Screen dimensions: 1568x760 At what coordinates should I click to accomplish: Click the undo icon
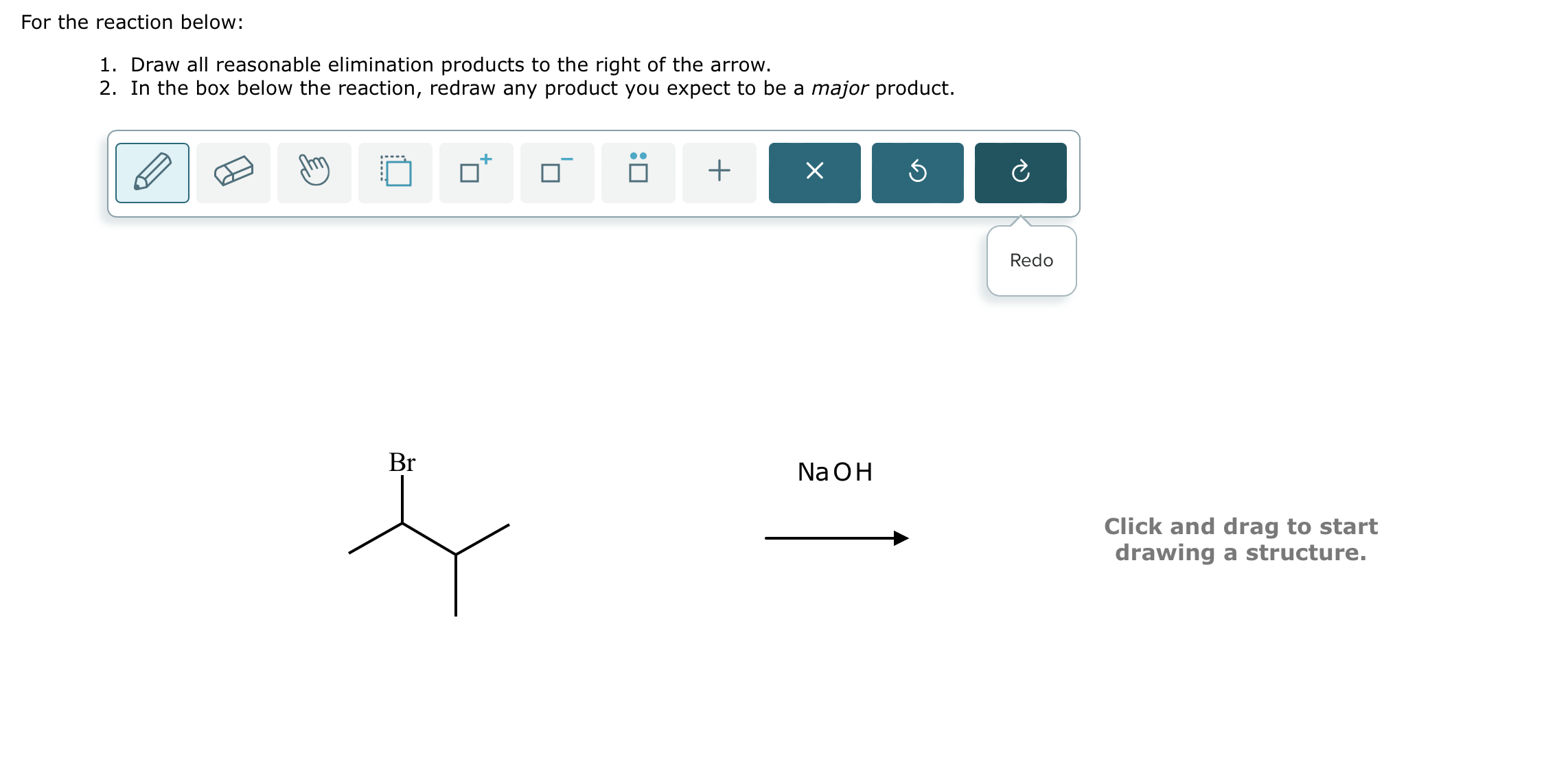pos(917,172)
